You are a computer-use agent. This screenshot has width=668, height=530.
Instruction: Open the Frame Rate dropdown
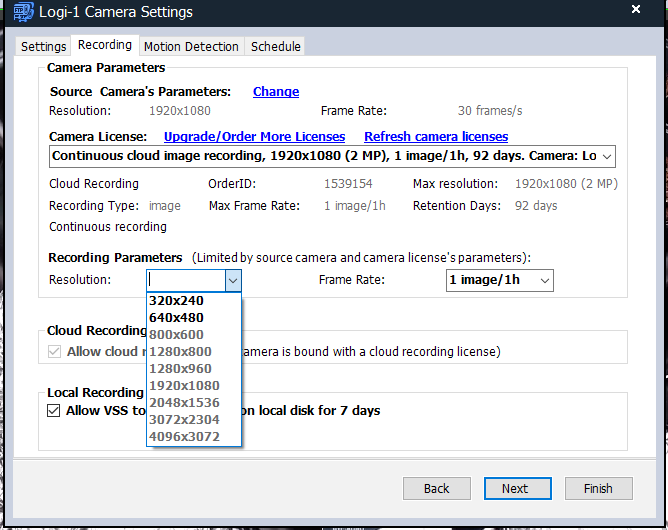click(544, 281)
